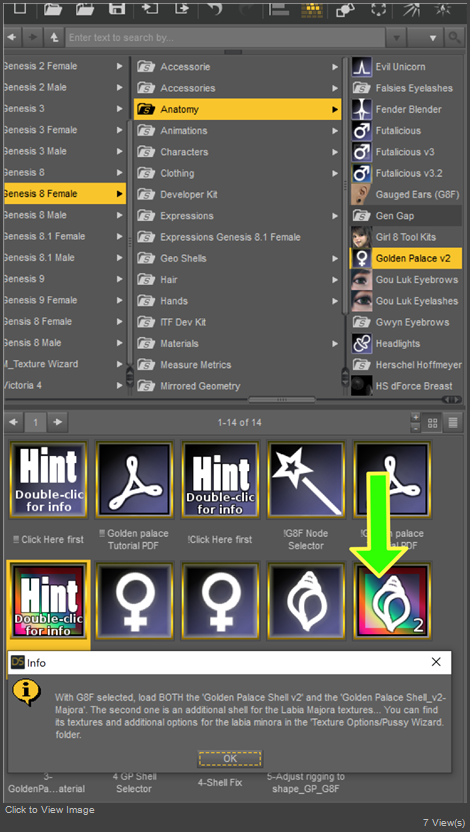This screenshot has width=470, height=832.
Task: Select Genesis 8 Female in the tree
Action: [65, 194]
